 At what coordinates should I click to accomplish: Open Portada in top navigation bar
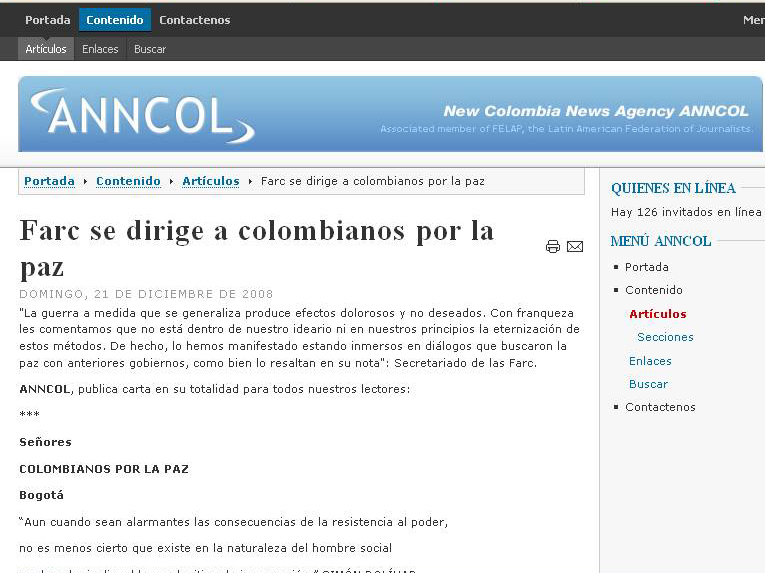47,20
